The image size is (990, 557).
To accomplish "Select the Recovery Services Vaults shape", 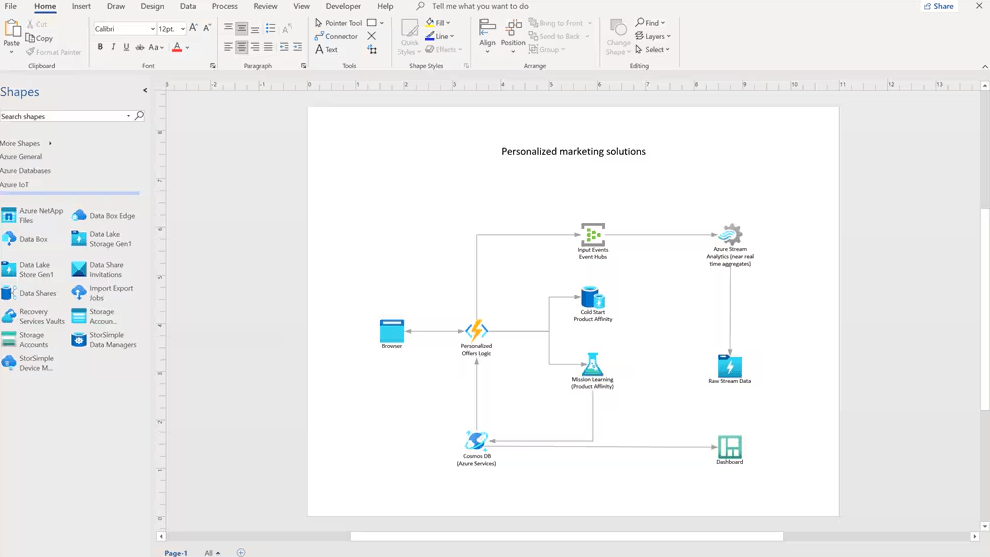I will 33,316.
